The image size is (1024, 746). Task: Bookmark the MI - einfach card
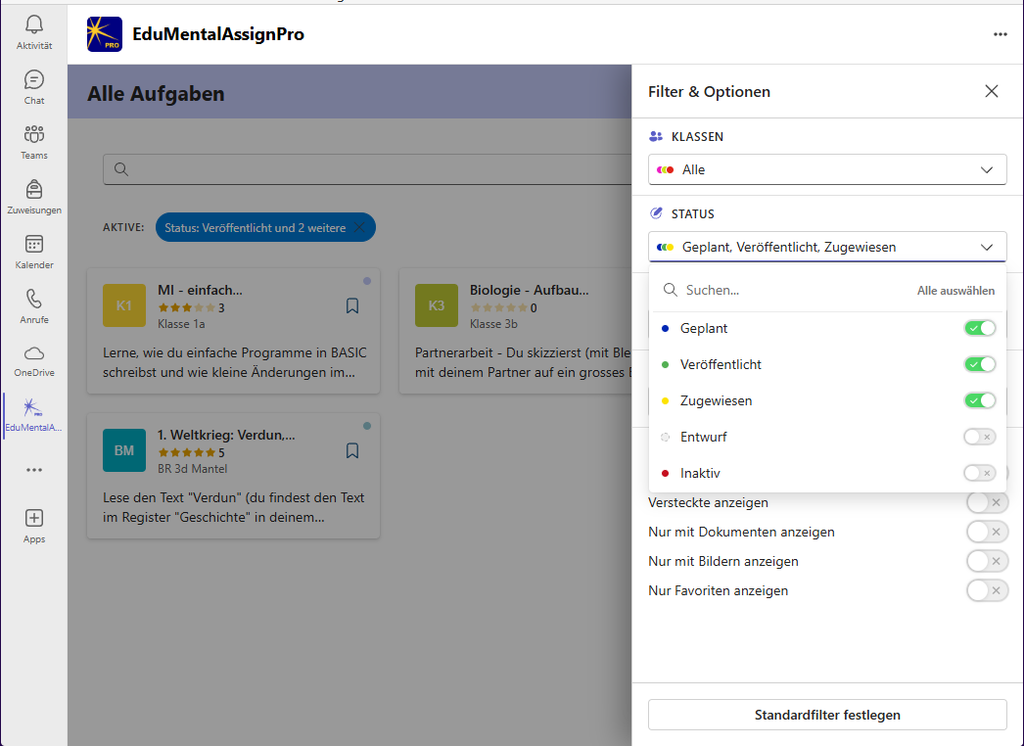pos(353,306)
